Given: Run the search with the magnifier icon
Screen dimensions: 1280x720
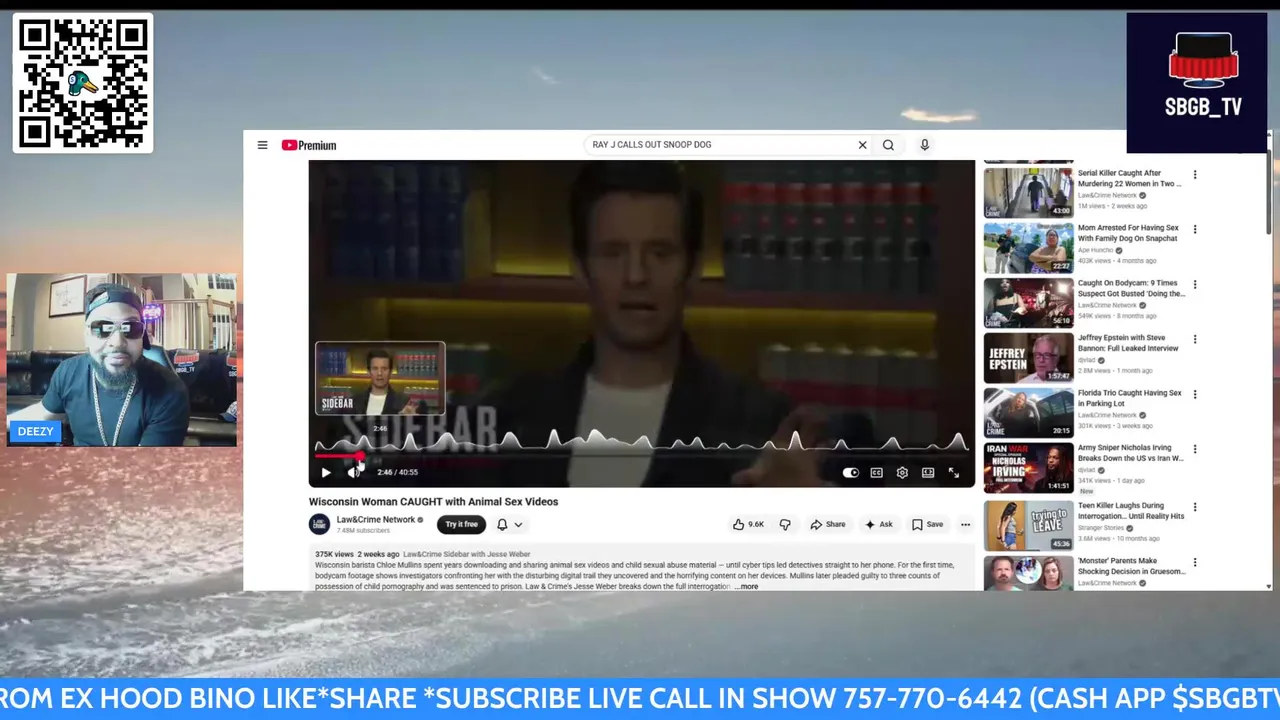Looking at the screenshot, I should (x=888, y=145).
